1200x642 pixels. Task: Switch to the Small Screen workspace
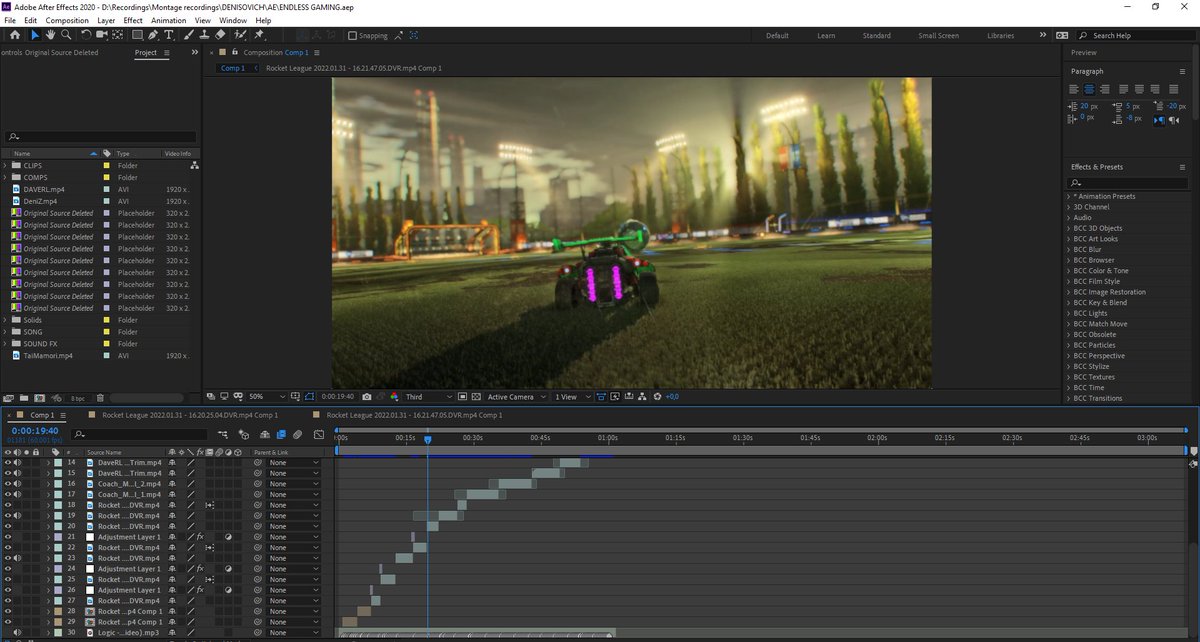tap(938, 36)
